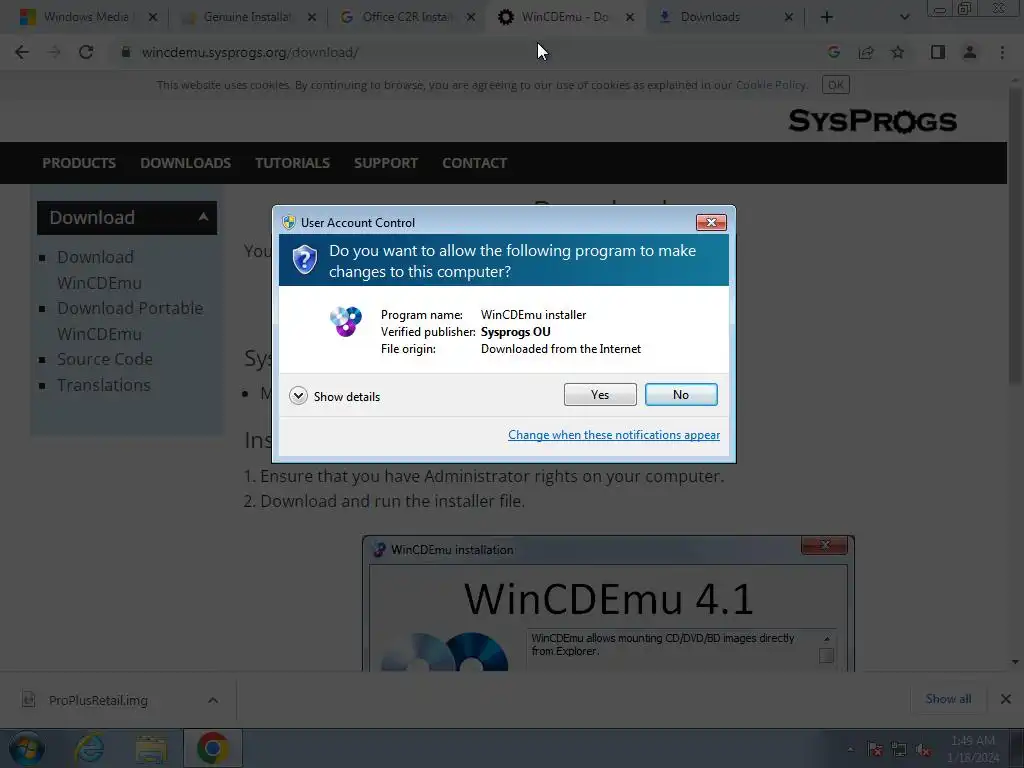Click the site lock icon
1024x768 pixels.
click(126, 52)
